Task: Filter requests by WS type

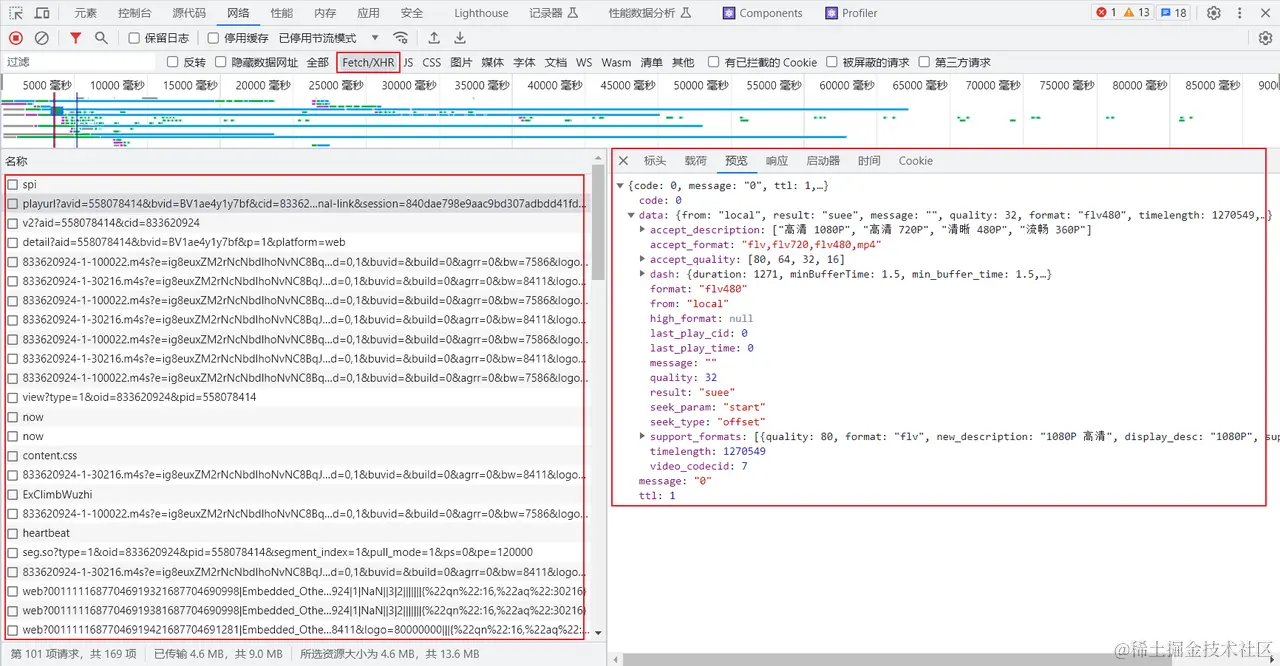Action: pos(584,62)
